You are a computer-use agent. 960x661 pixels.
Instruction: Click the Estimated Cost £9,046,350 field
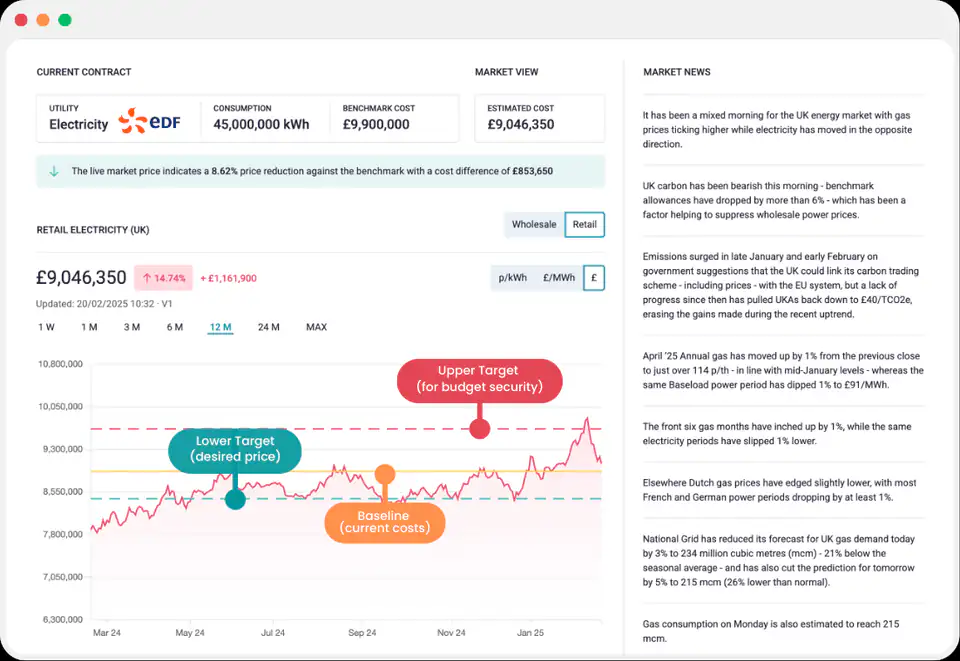[540, 118]
